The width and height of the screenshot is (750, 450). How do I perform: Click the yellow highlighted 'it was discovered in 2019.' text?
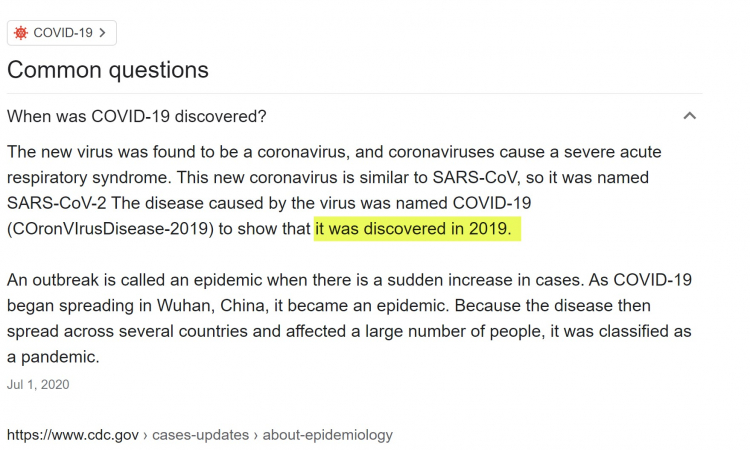tap(417, 229)
